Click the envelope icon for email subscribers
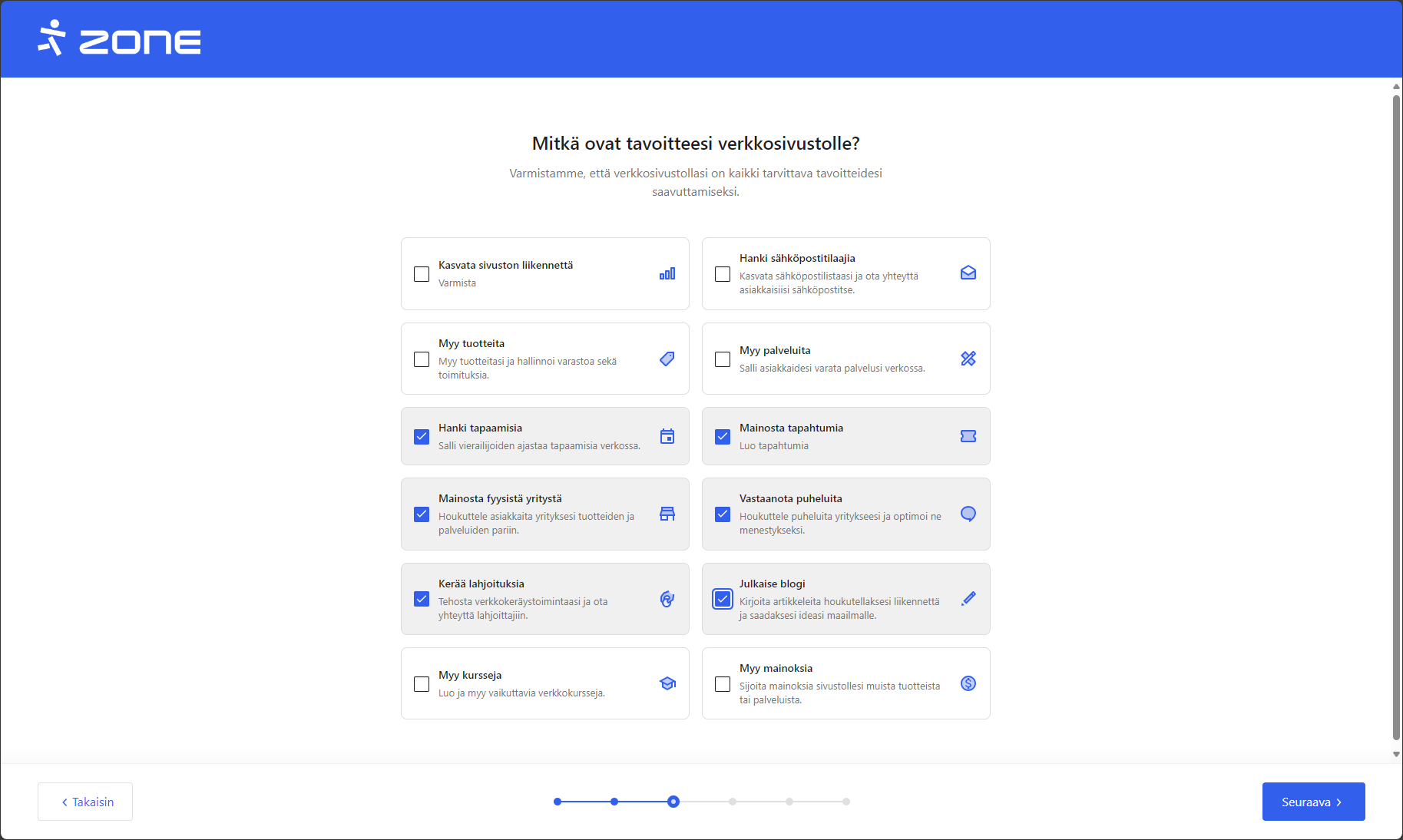This screenshot has height=840, width=1403. tap(968, 273)
